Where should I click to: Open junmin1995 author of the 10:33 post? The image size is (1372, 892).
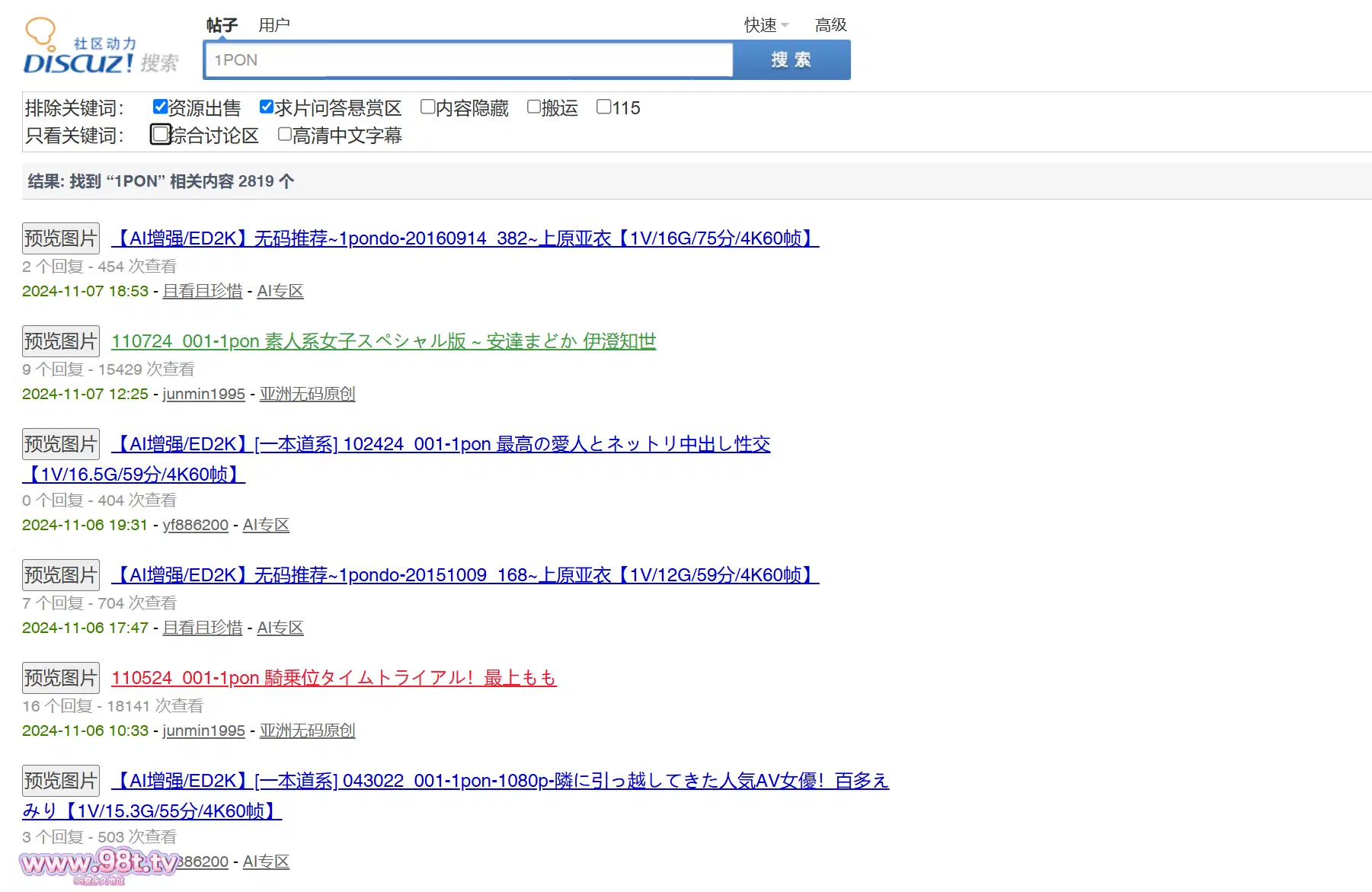pos(204,731)
